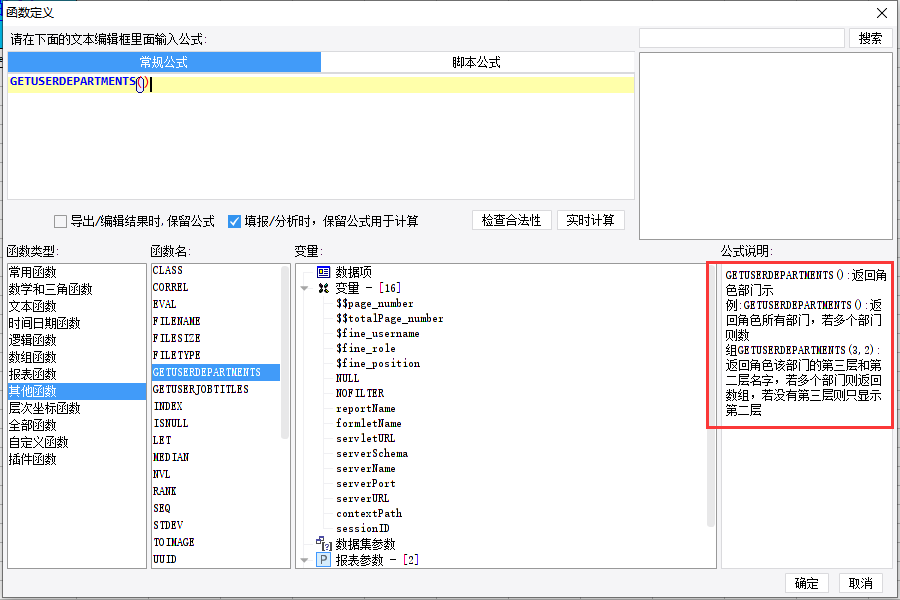This screenshot has width=900, height=600.
Task: Select the $fine_role variable
Action: [366, 349]
